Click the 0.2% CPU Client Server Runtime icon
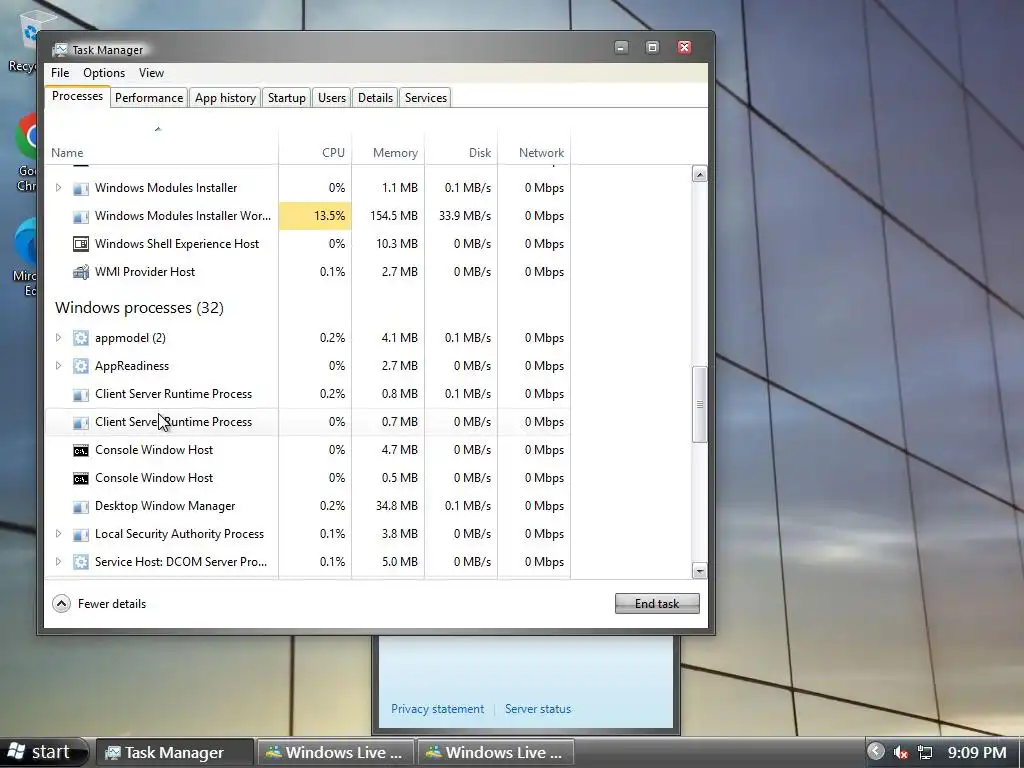1024x768 pixels. point(80,394)
